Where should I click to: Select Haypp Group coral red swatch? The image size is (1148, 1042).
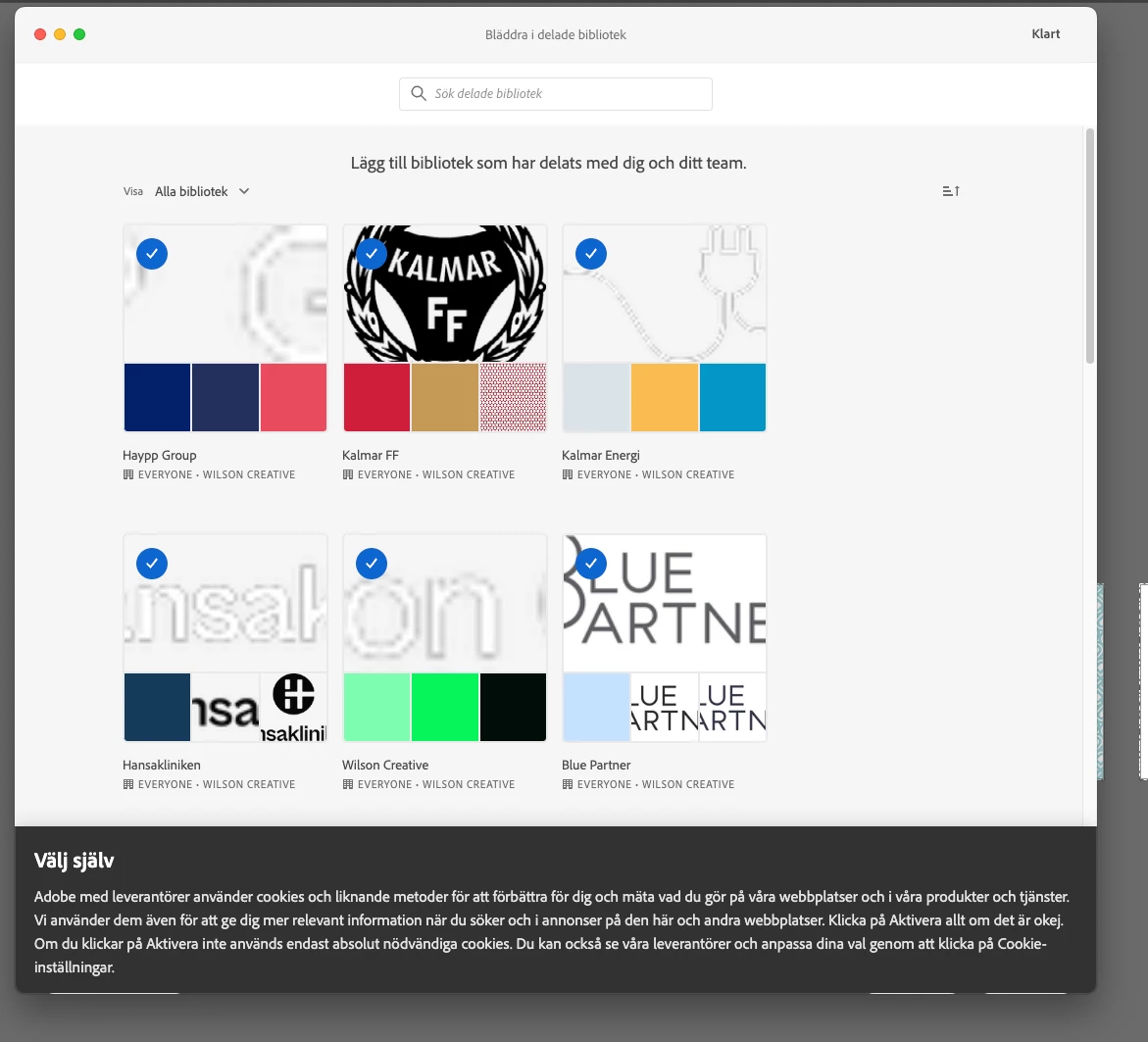click(x=293, y=397)
